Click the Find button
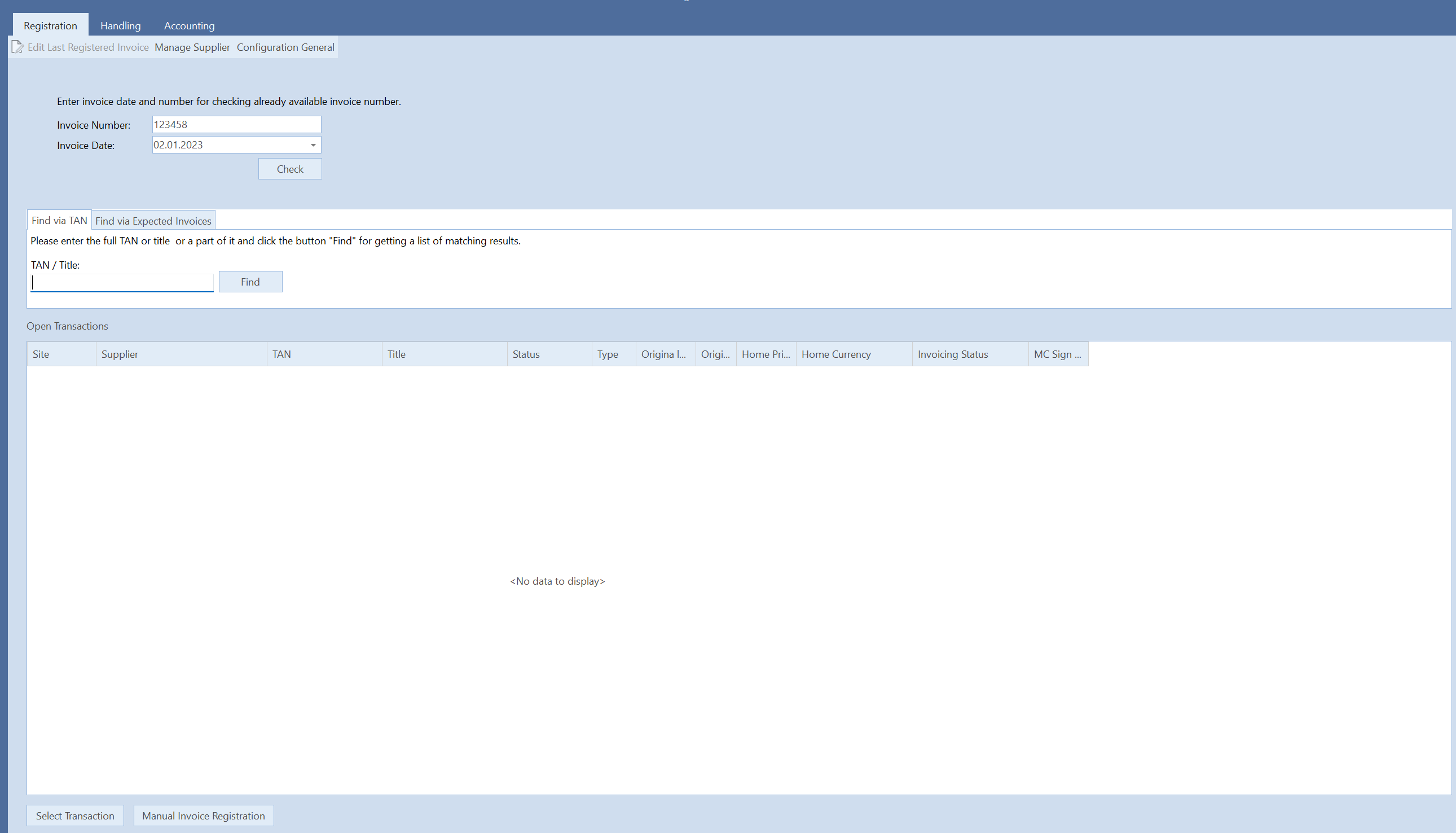This screenshot has width=1456, height=833. click(250, 282)
